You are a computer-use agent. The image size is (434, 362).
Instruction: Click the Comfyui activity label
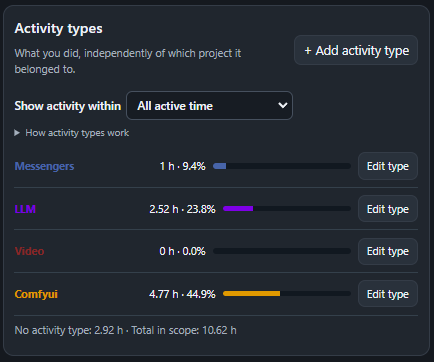pyautogui.click(x=36, y=294)
